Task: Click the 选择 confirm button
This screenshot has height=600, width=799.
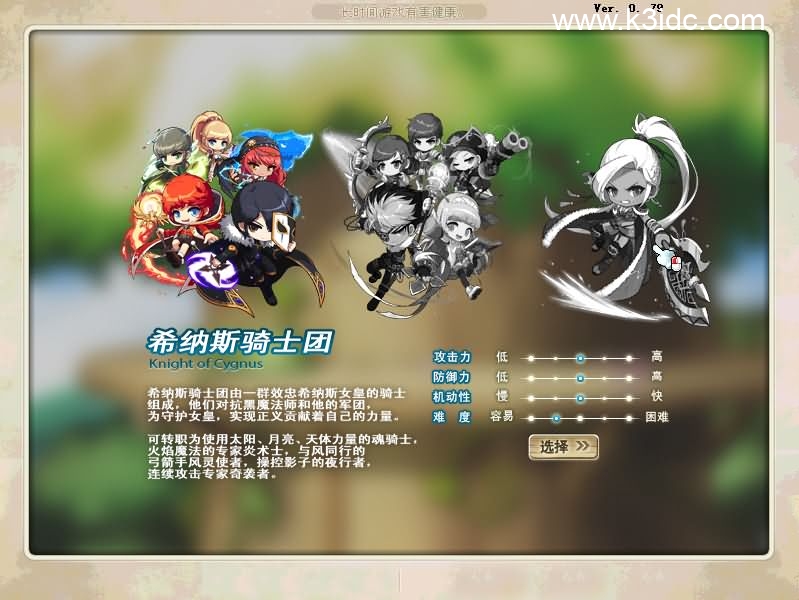Action: coord(563,447)
